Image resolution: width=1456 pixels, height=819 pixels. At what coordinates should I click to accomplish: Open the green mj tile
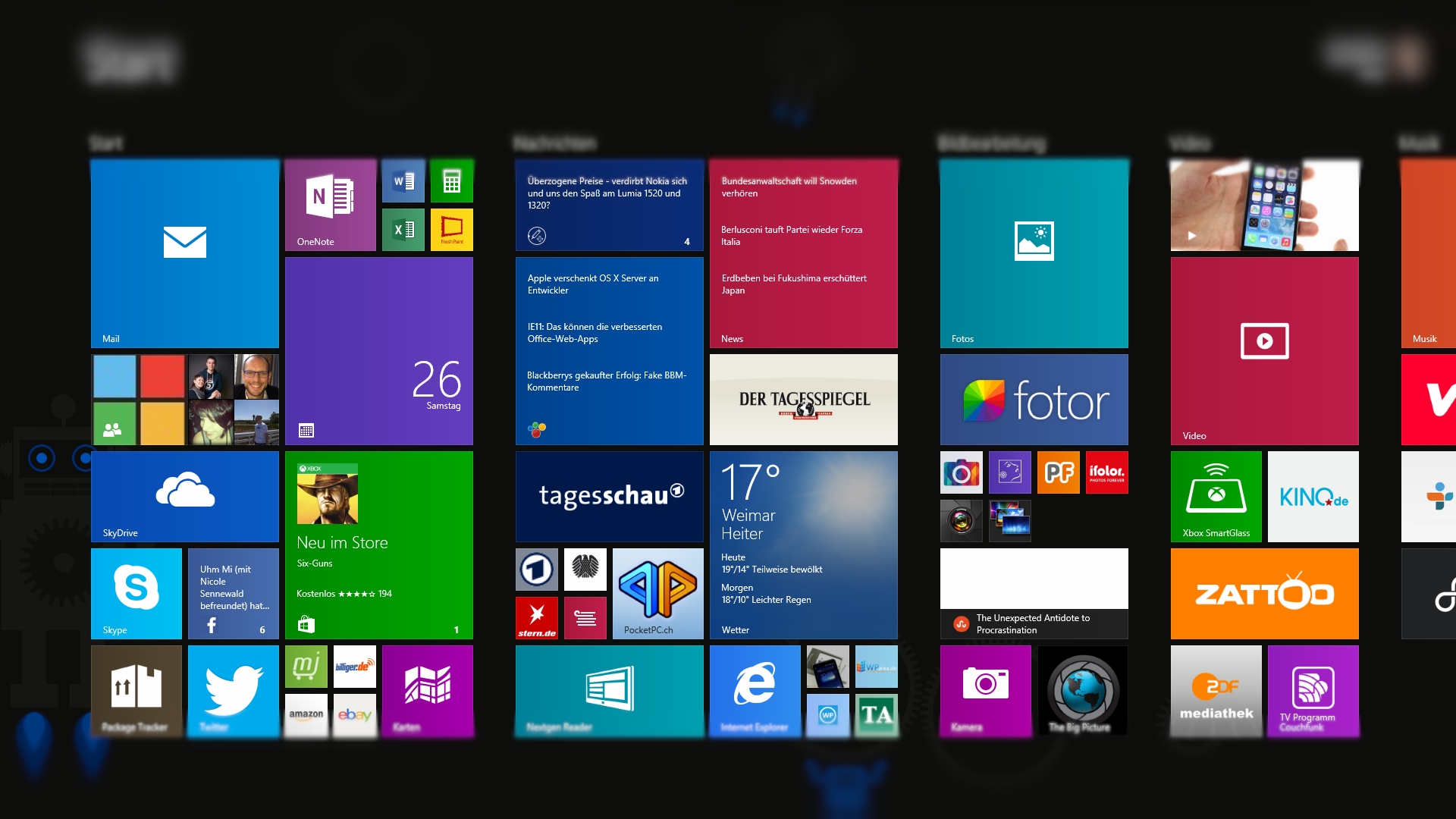(306, 667)
